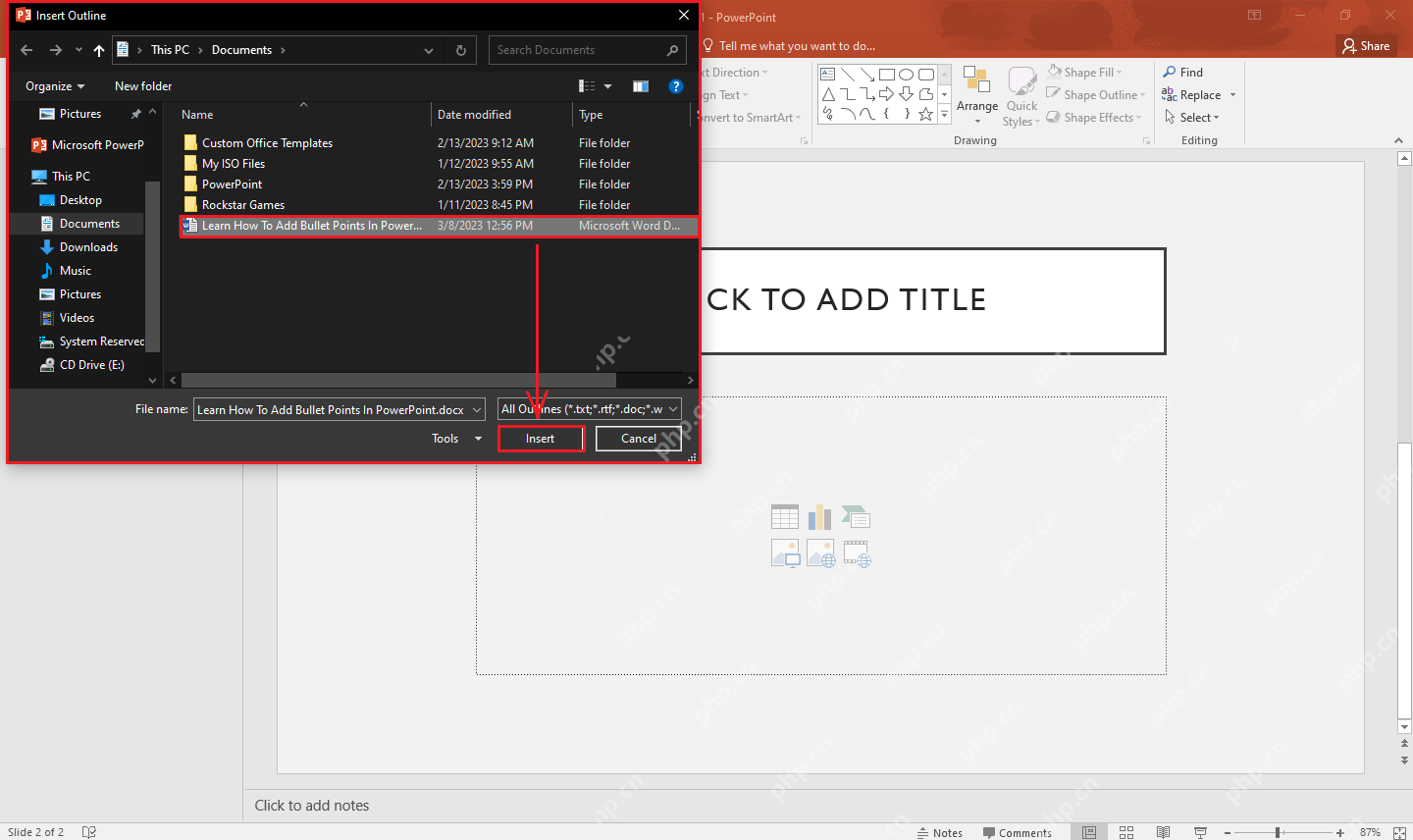The image size is (1413, 840).
Task: Insert Pictures via placeholder icon
Action: point(785,553)
